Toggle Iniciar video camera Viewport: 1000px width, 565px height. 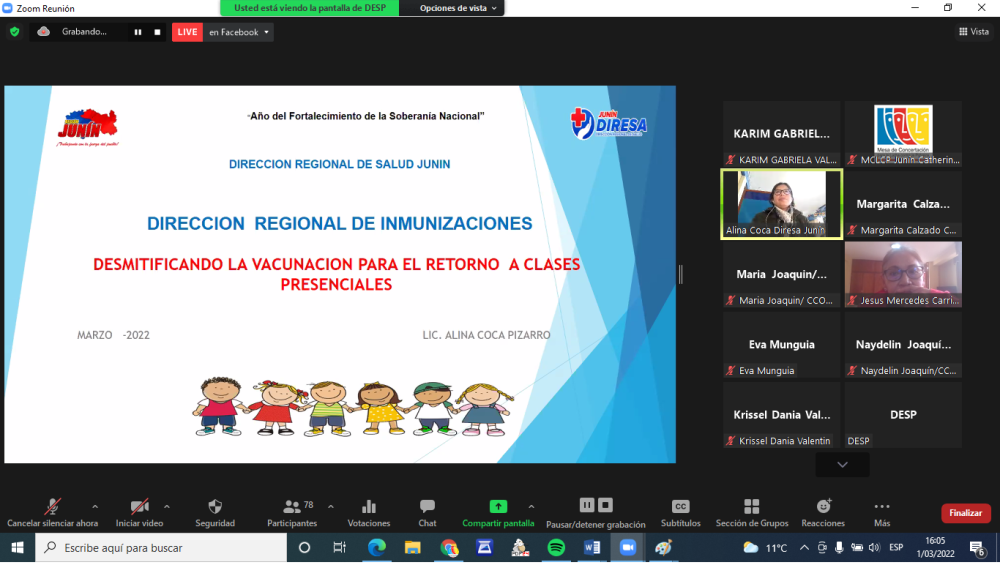pos(140,512)
